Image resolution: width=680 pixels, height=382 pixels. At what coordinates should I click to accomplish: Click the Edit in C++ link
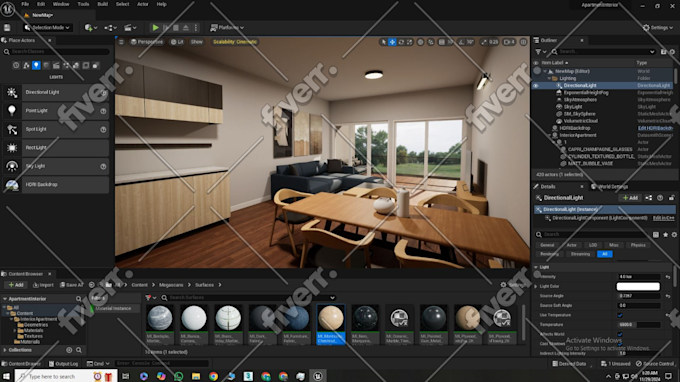(664, 218)
